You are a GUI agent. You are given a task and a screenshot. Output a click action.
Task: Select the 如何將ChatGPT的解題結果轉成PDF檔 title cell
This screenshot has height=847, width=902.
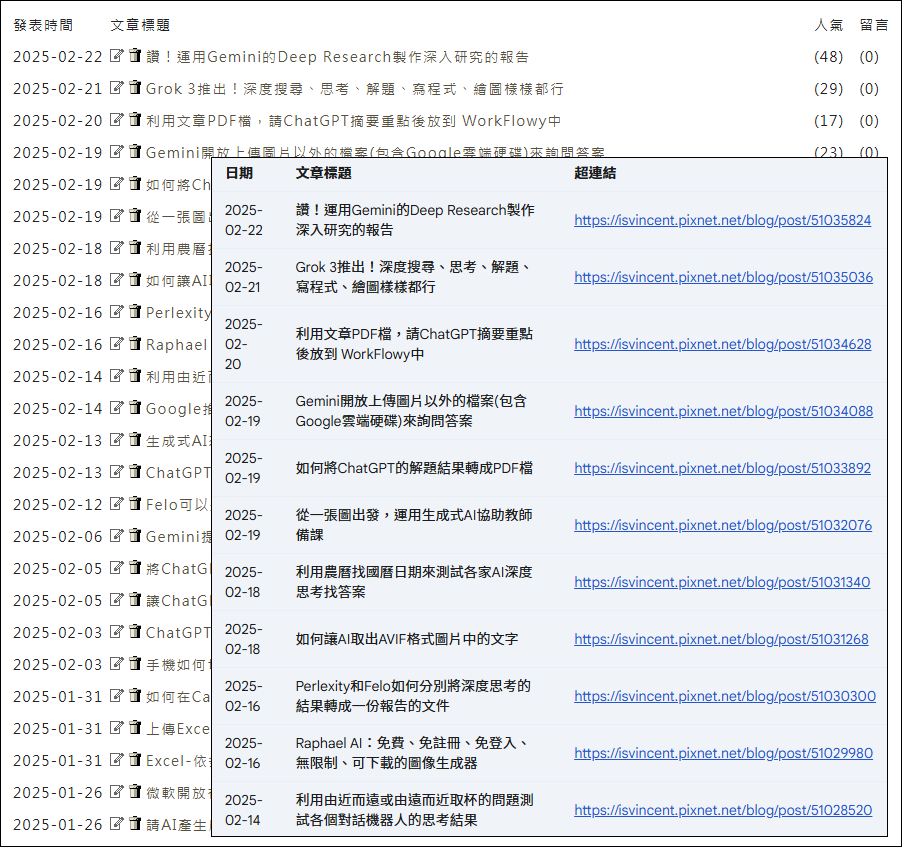coord(414,468)
